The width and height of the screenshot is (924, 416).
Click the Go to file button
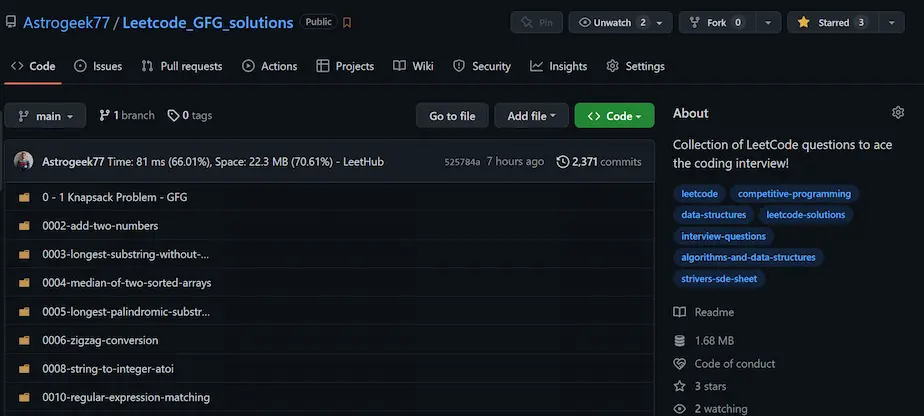pos(452,115)
